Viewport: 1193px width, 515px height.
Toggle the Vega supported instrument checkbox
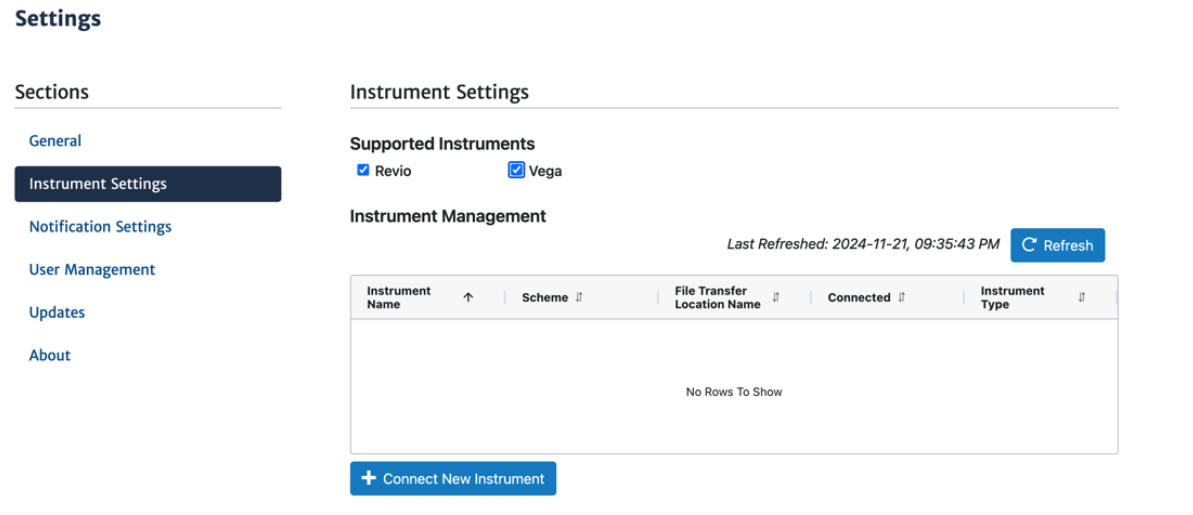(x=516, y=171)
